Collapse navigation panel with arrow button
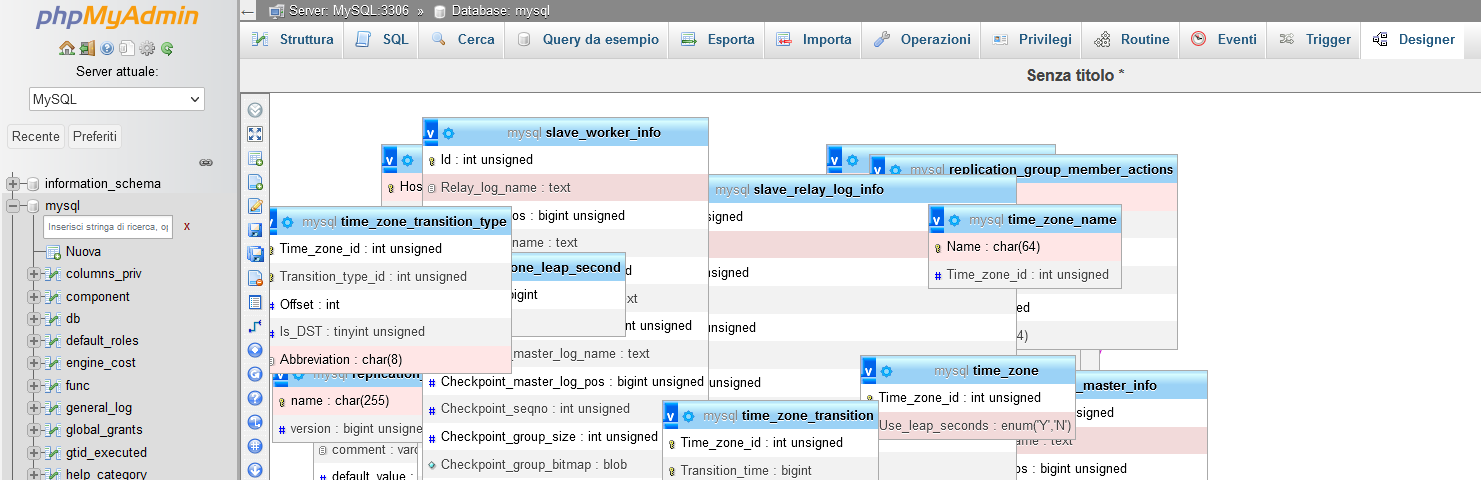 tap(248, 11)
